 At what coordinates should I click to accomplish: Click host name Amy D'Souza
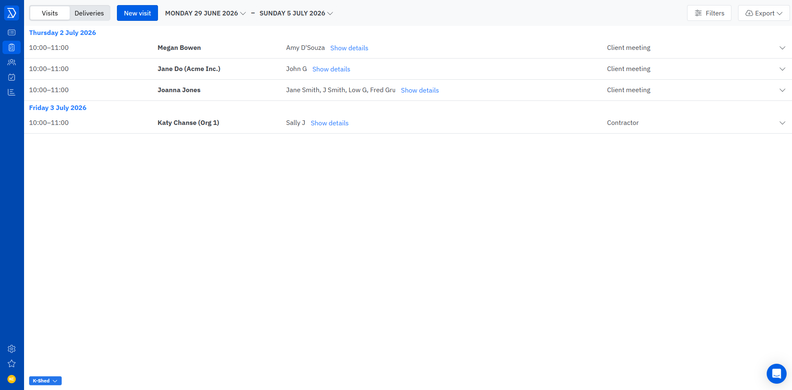[305, 48]
